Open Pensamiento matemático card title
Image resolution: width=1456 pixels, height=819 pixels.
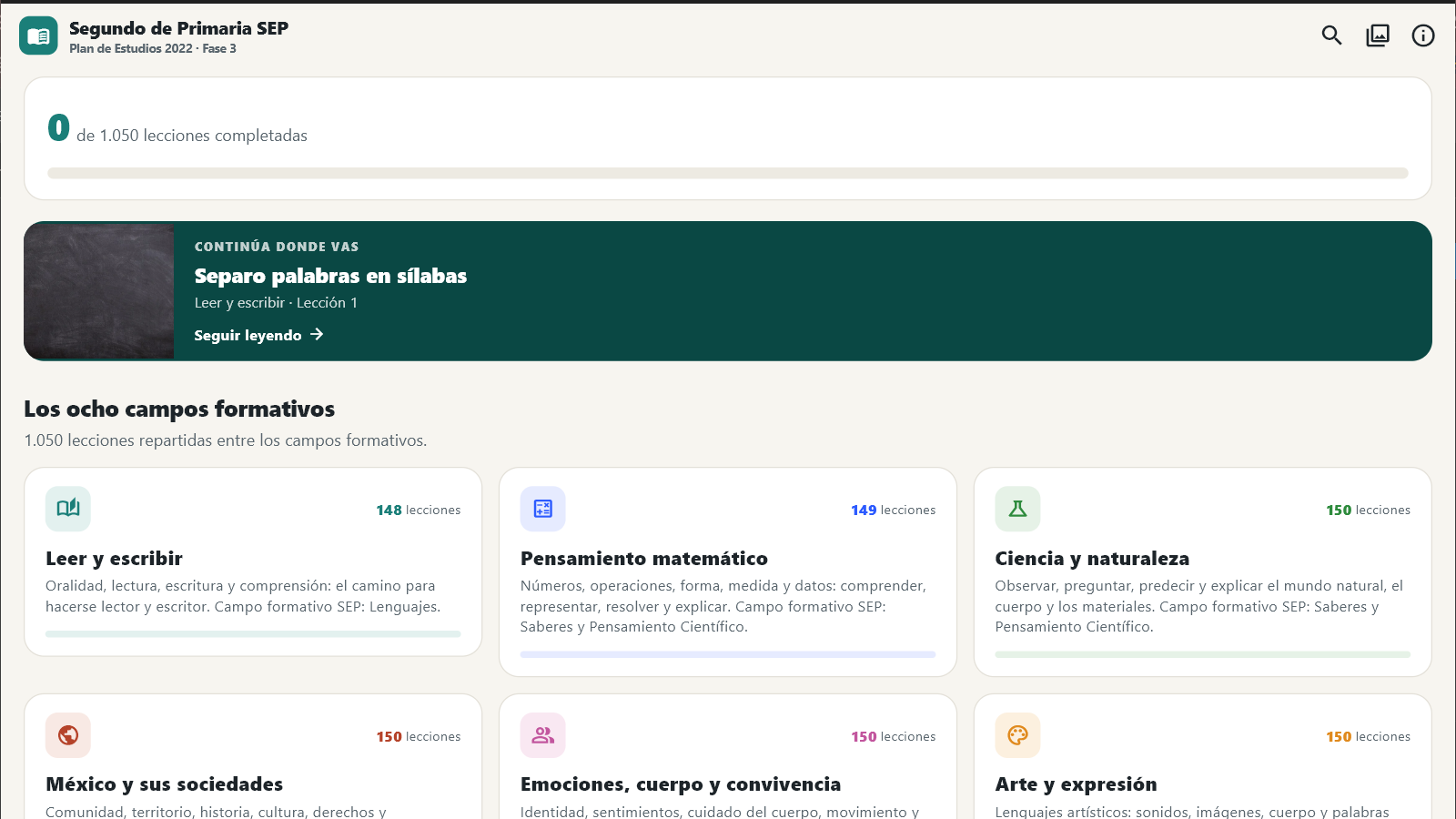[644, 559]
